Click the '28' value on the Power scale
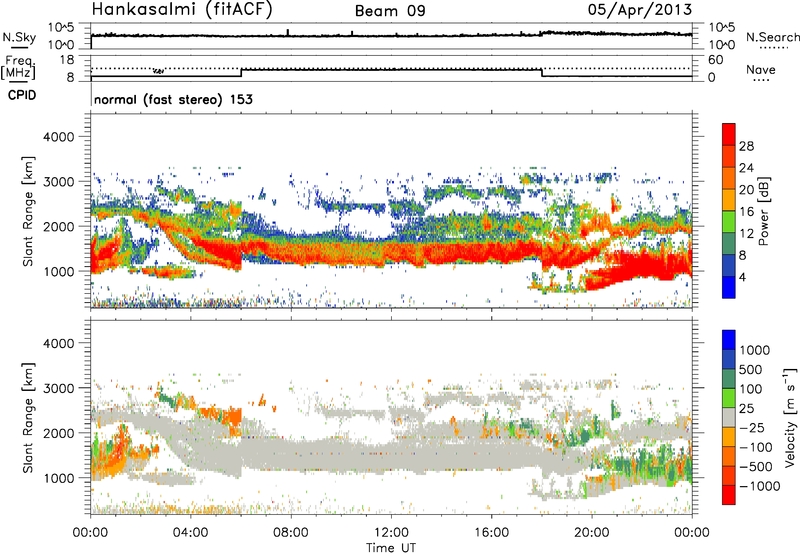Image resolution: width=800 pixels, height=554 pixels. pyautogui.click(x=746, y=146)
